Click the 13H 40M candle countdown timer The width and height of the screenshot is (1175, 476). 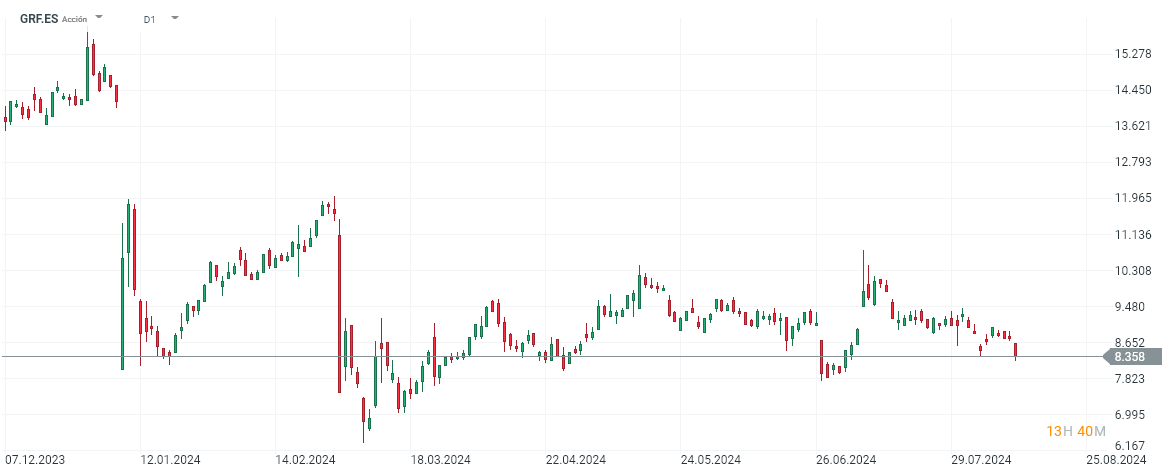point(1075,431)
